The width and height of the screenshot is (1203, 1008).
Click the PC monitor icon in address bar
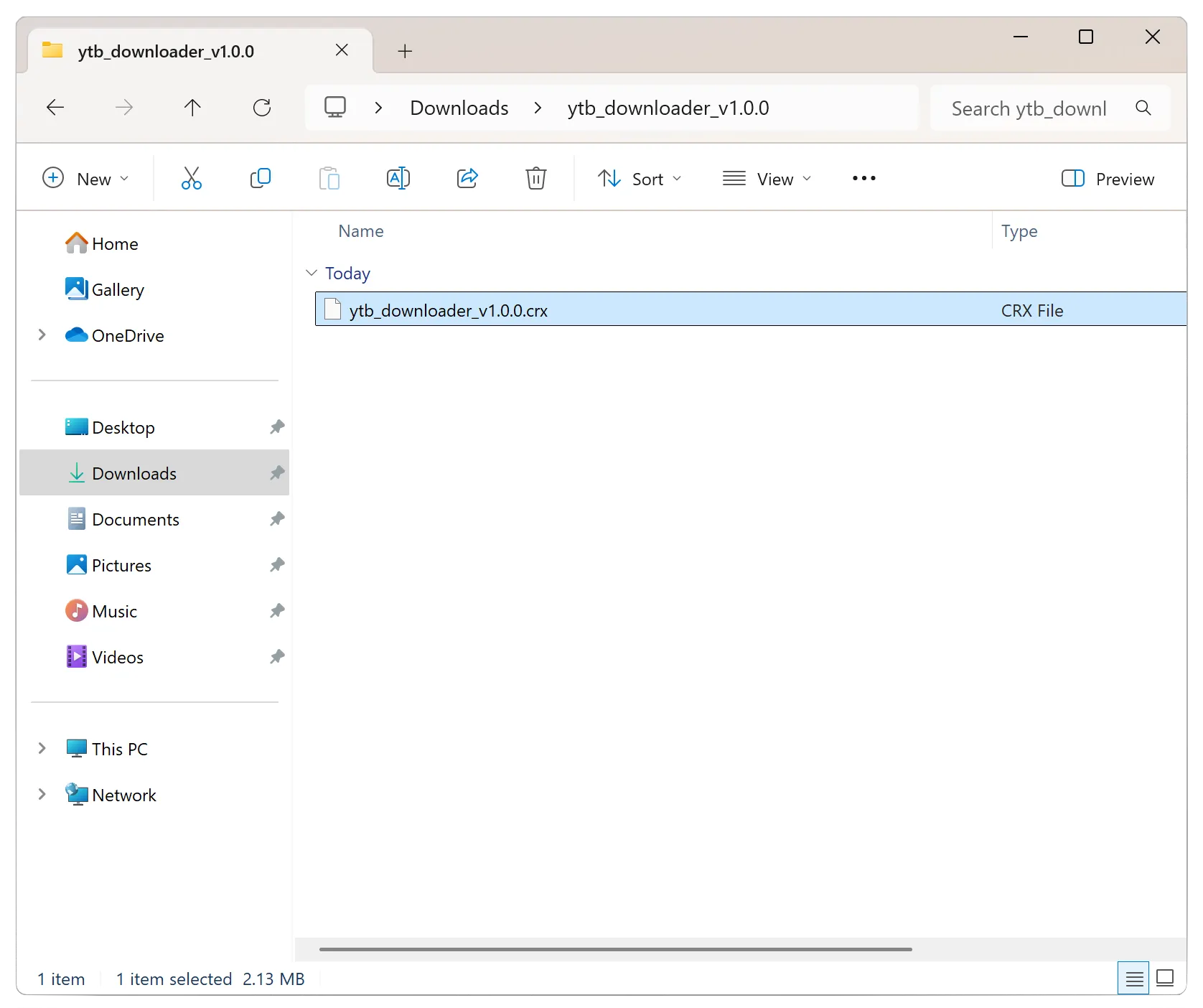[x=335, y=108]
